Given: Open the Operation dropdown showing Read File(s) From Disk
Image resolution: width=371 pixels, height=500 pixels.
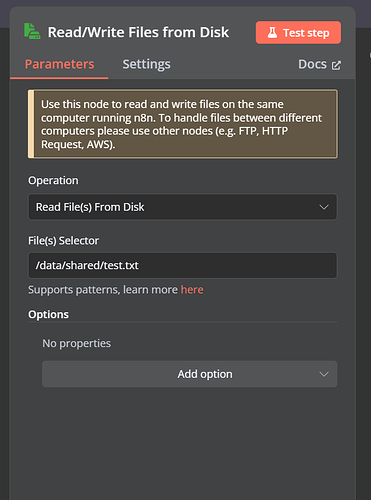Looking at the screenshot, I should click(182, 207).
